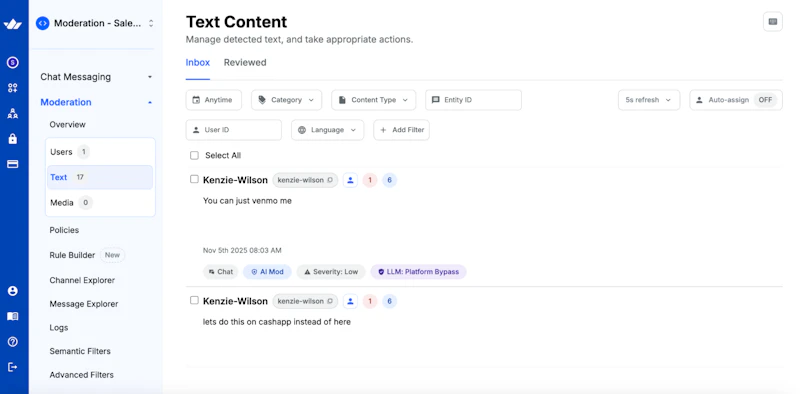Click the lock security icon in sidebar
This screenshot has width=800, height=394.
tap(13, 139)
